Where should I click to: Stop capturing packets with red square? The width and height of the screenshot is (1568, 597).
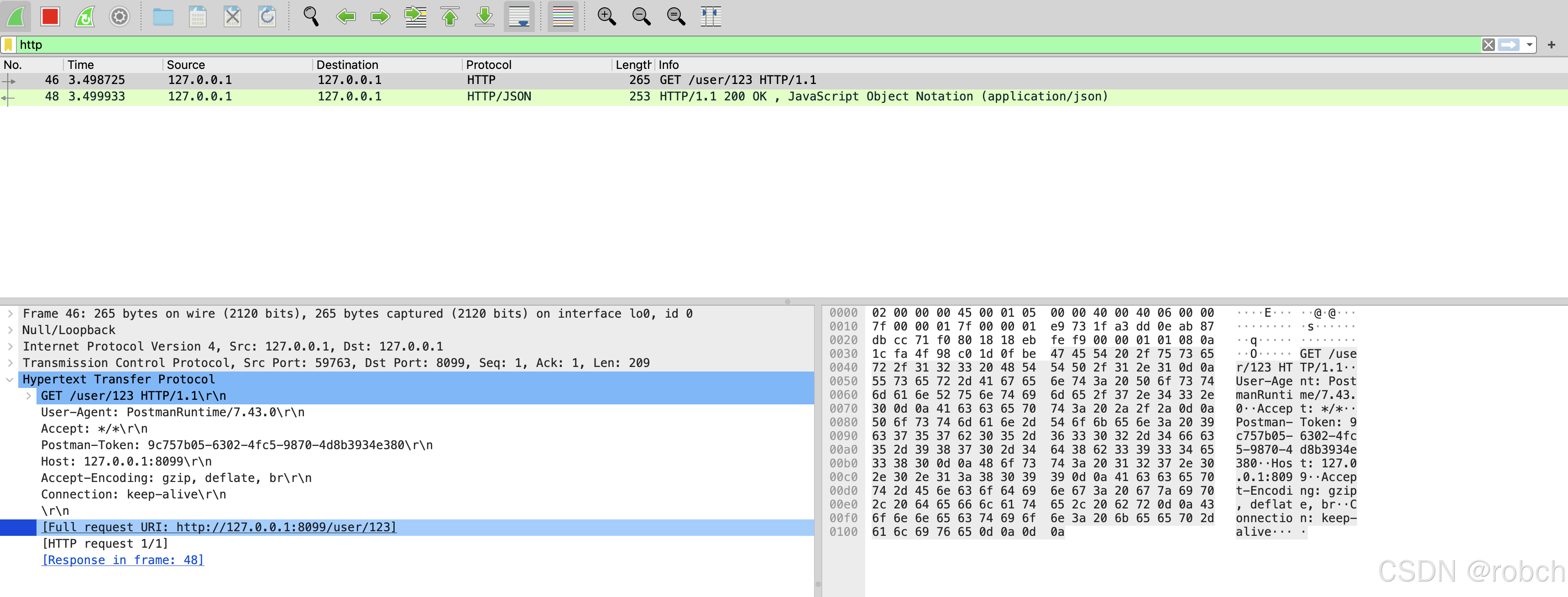50,16
